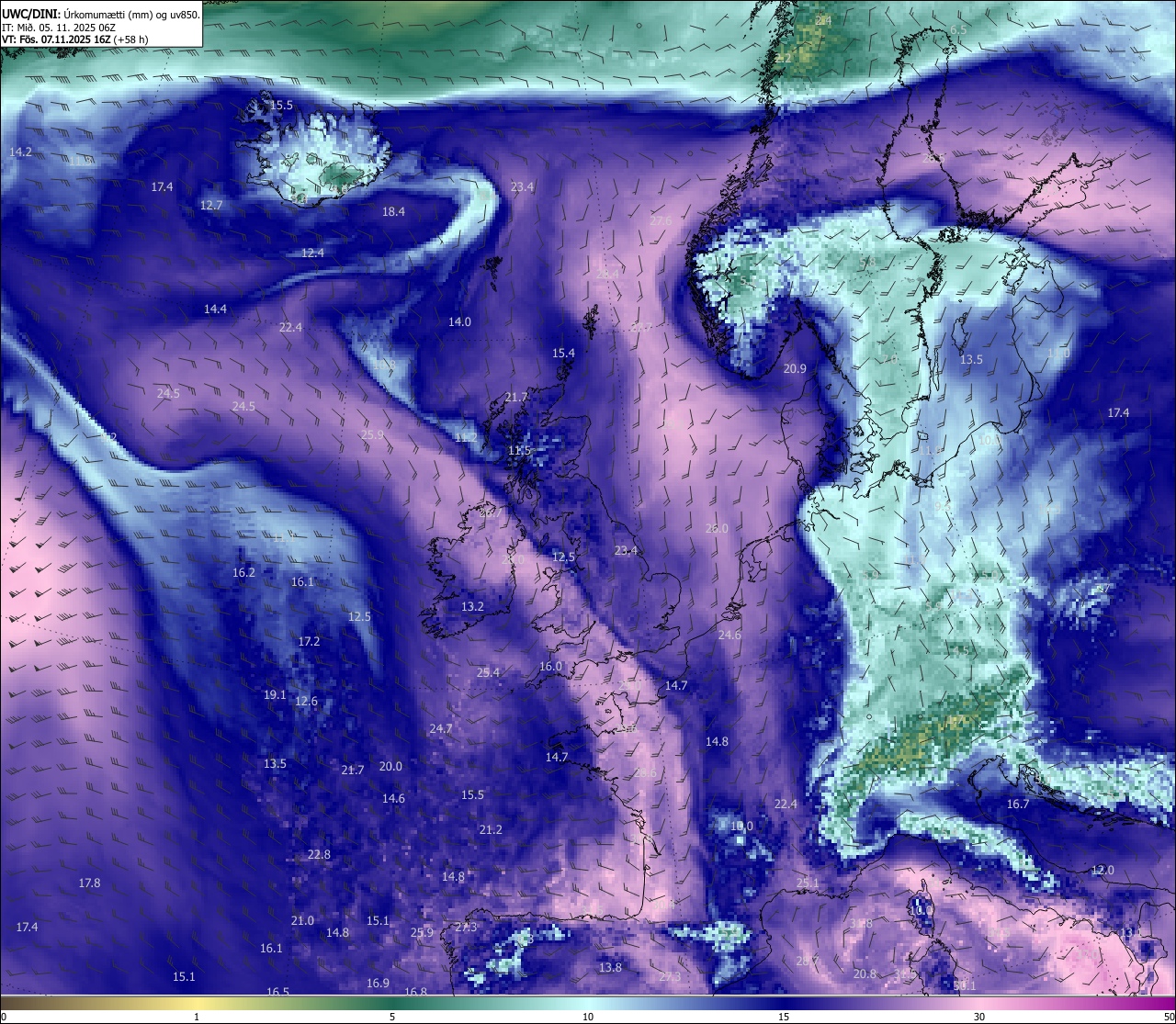This screenshot has width=1176, height=1024.
Task: Click the 14.6 value label
Action: click(393, 798)
